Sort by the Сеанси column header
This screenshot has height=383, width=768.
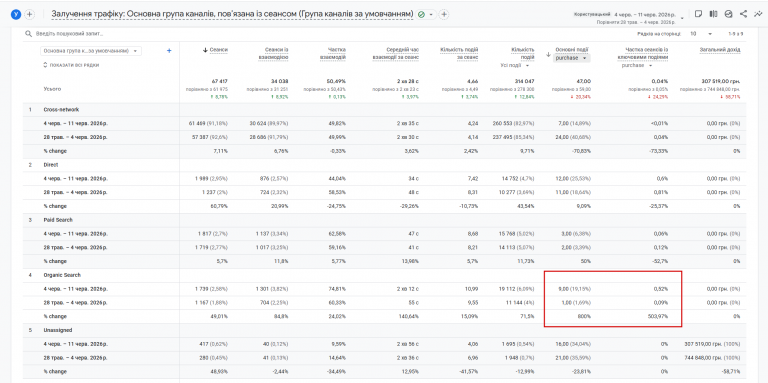point(218,50)
